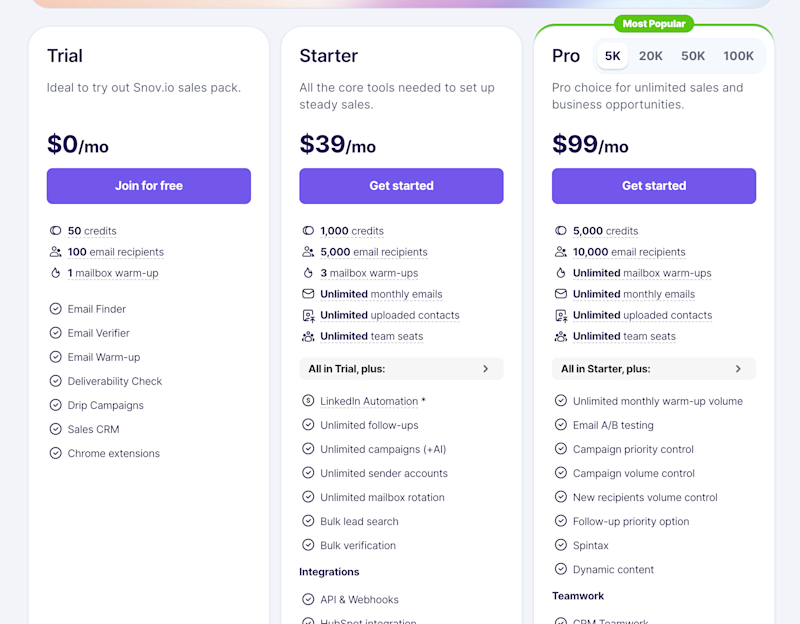The width and height of the screenshot is (800, 624).
Task: Click the people icon next to 100 email recipients
Action: 55,252
